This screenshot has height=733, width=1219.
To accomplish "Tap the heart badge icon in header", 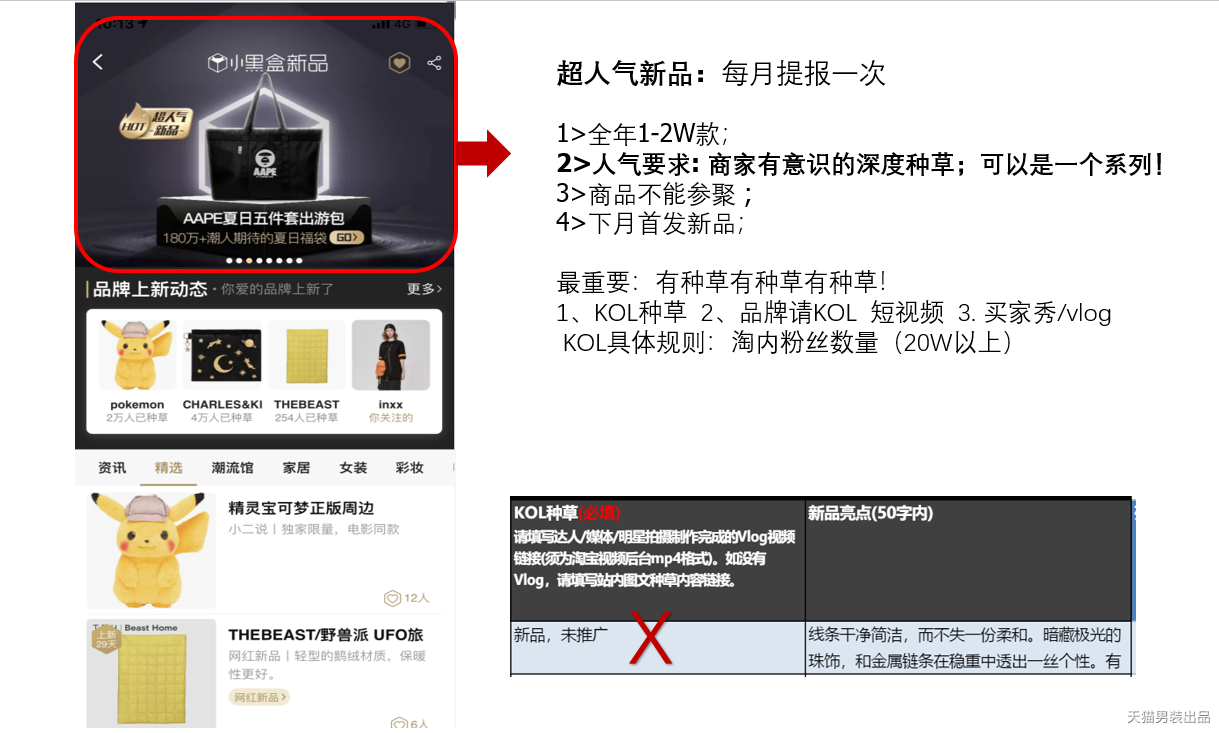I will pos(399,63).
